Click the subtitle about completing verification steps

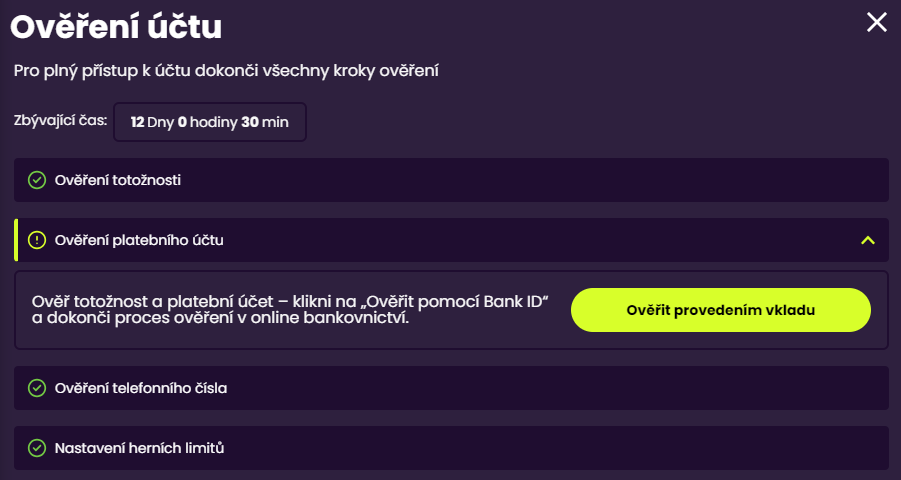[x=227, y=71]
